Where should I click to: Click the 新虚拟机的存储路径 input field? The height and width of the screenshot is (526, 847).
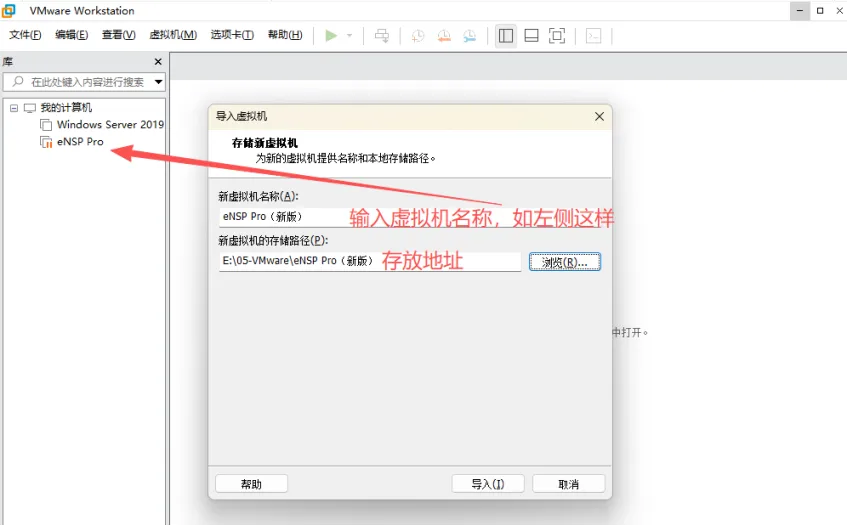[370, 261]
